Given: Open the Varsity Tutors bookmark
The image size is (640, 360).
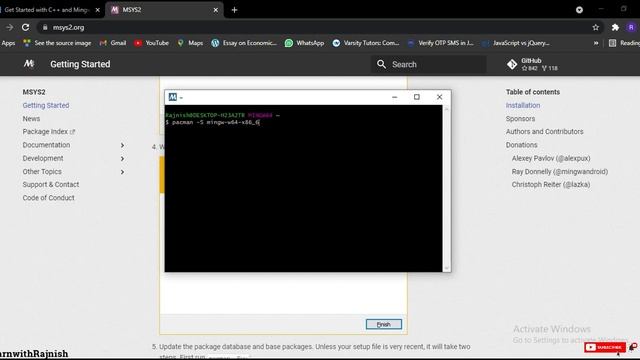Looking at the screenshot, I should point(366,43).
